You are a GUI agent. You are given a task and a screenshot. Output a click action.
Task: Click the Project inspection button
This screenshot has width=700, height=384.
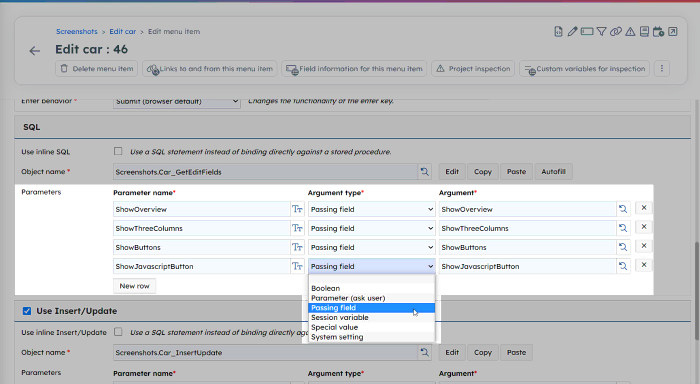(x=473, y=69)
